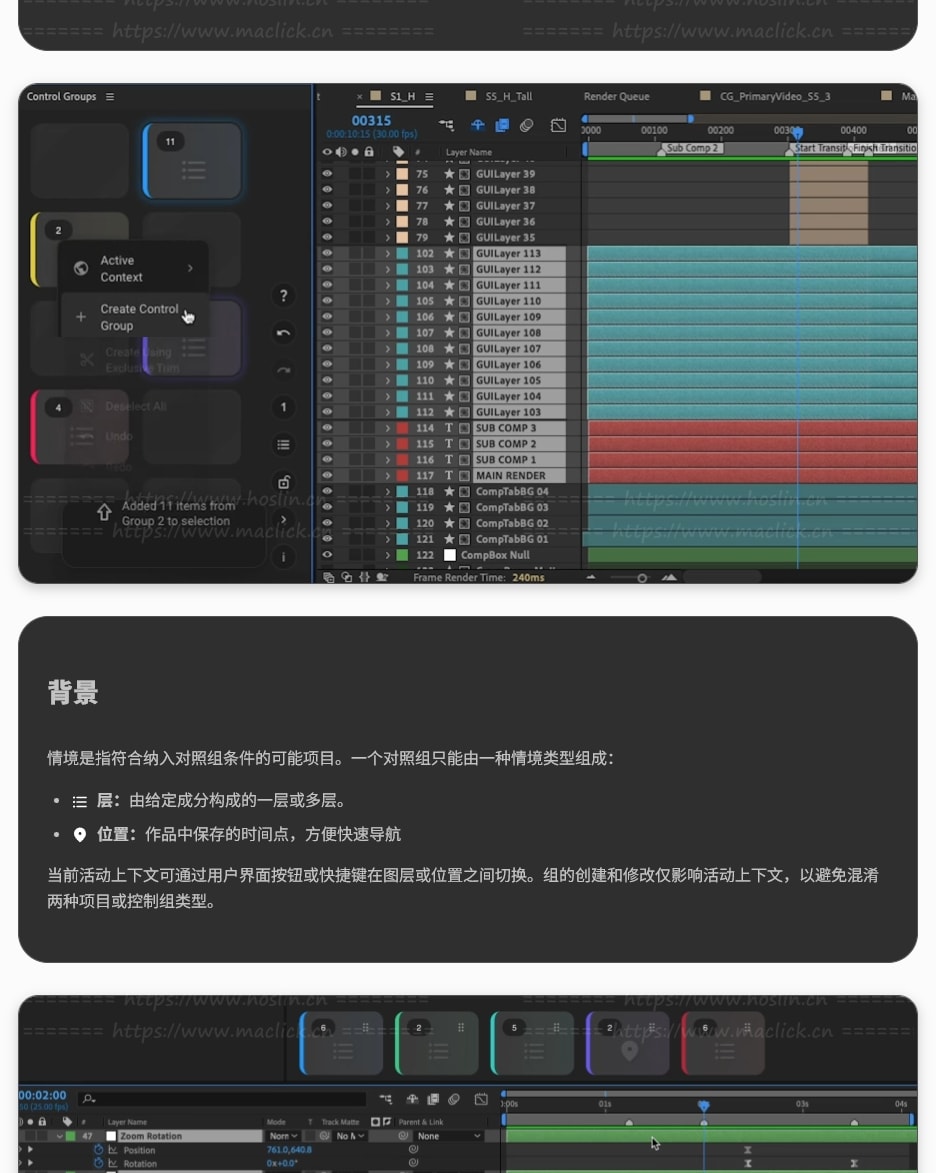Image resolution: width=936 pixels, height=1173 pixels.
Task: Toggle the blue frame blending switch
Action: coord(502,125)
